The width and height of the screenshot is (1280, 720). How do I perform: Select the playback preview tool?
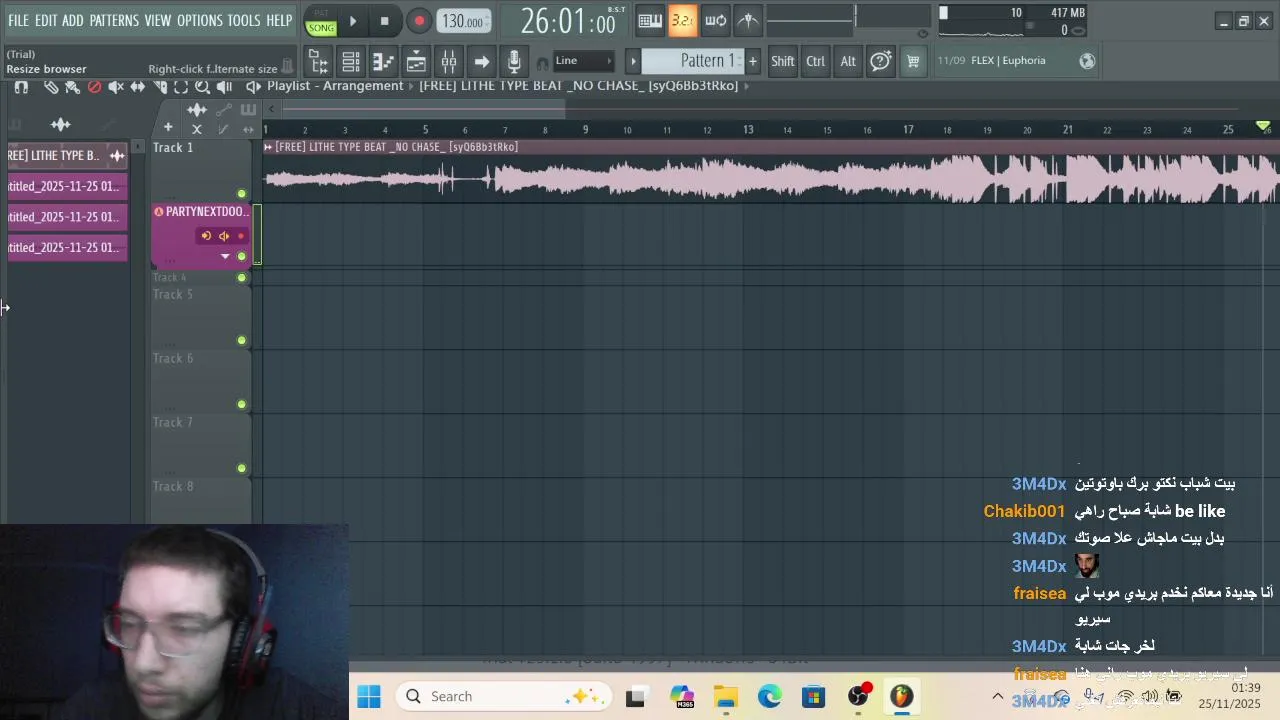[224, 87]
